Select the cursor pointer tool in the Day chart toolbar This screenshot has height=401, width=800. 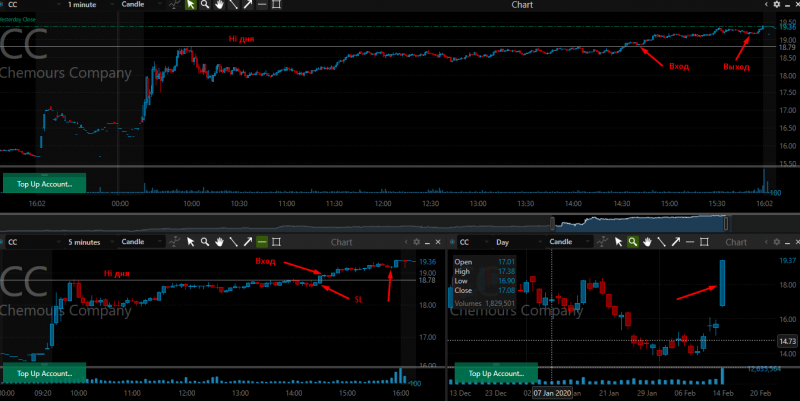(618, 242)
